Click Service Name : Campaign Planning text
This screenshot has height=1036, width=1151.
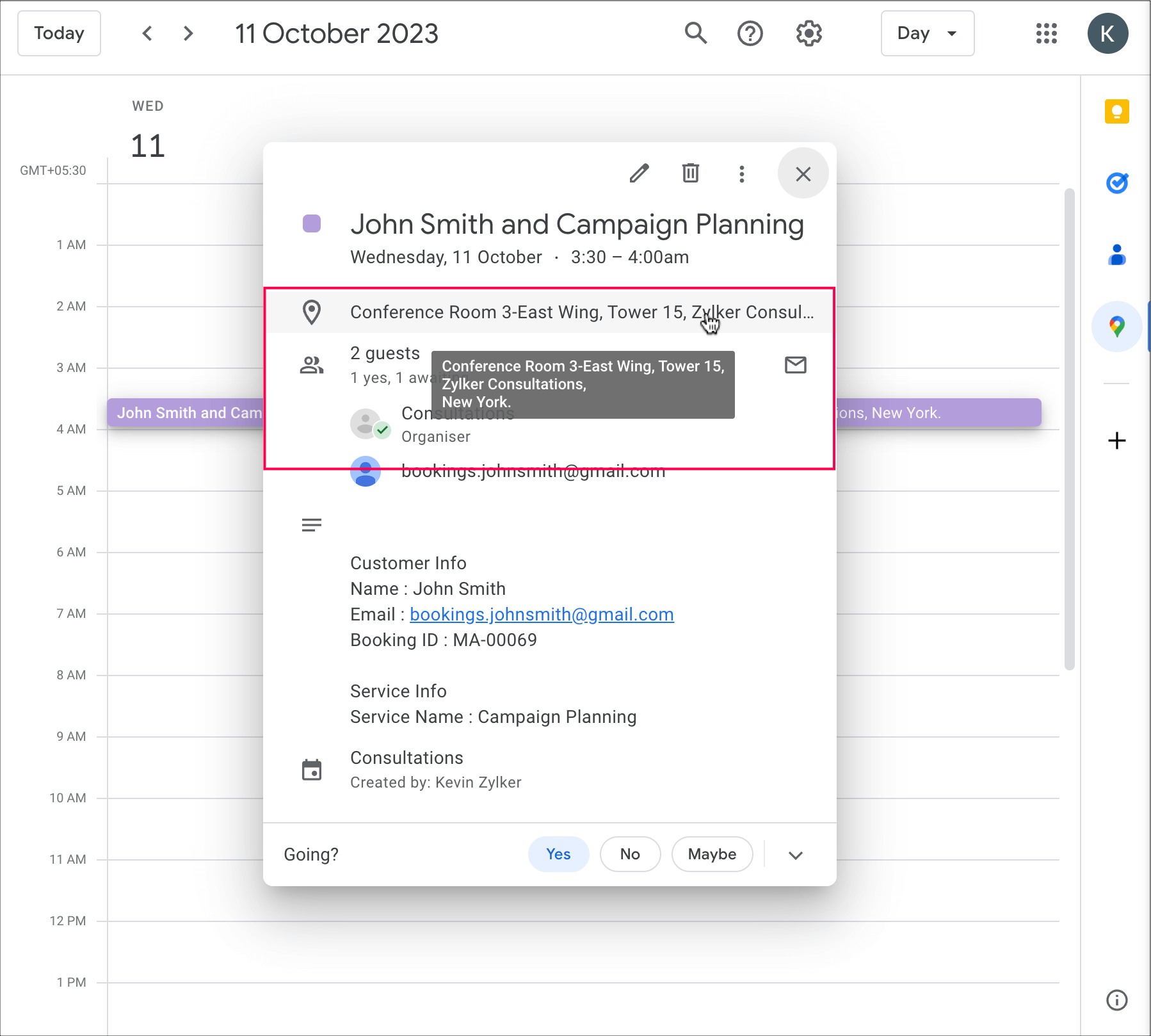[494, 717]
